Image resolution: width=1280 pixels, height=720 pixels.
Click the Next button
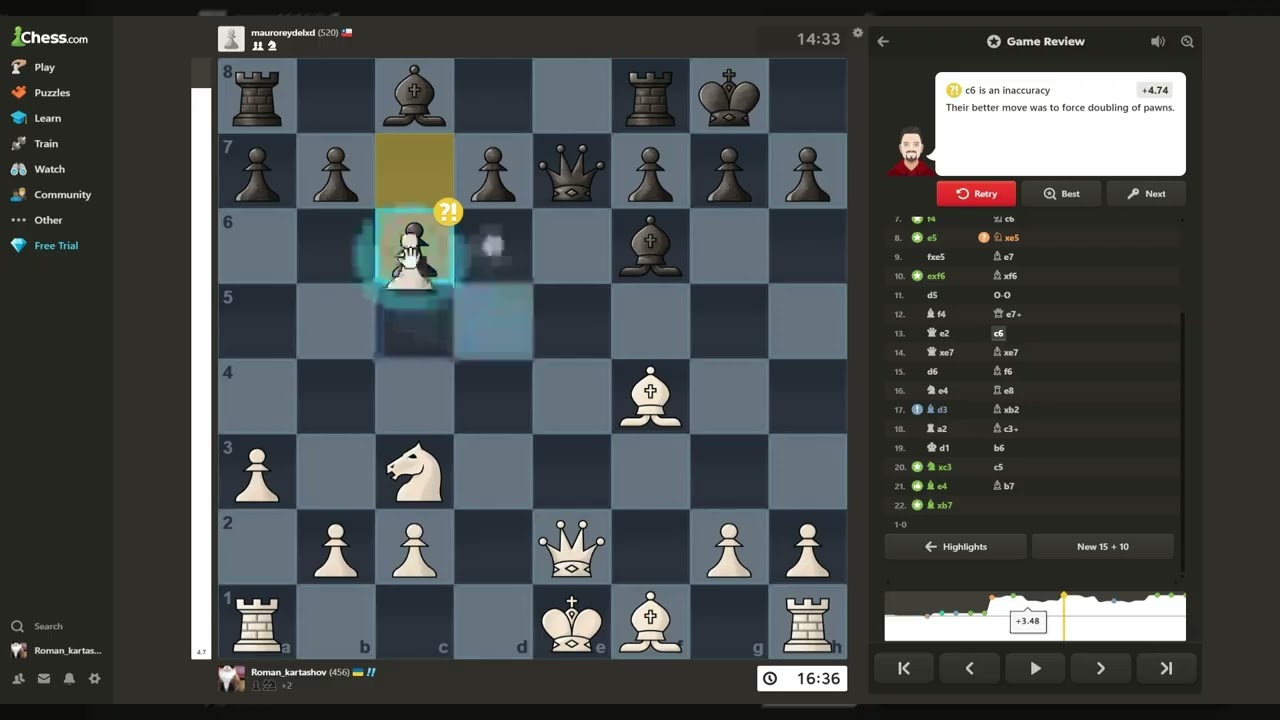(x=1146, y=194)
